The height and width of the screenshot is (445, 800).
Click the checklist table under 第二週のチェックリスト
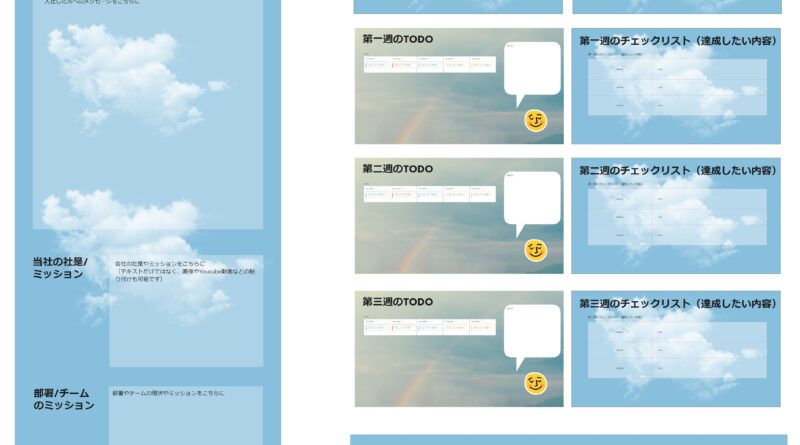pos(677,217)
